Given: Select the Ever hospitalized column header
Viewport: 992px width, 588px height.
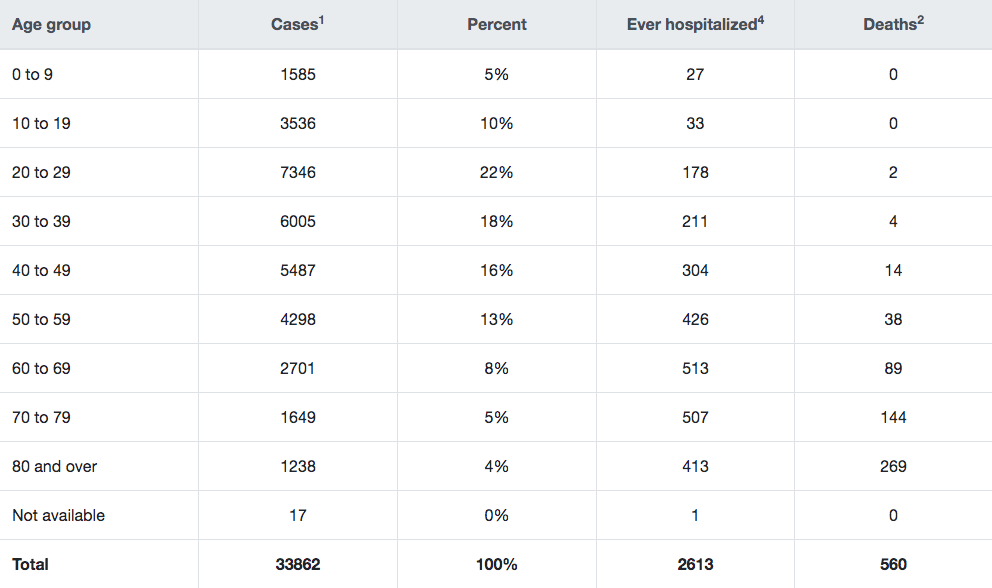Looking at the screenshot, I should point(691,25).
